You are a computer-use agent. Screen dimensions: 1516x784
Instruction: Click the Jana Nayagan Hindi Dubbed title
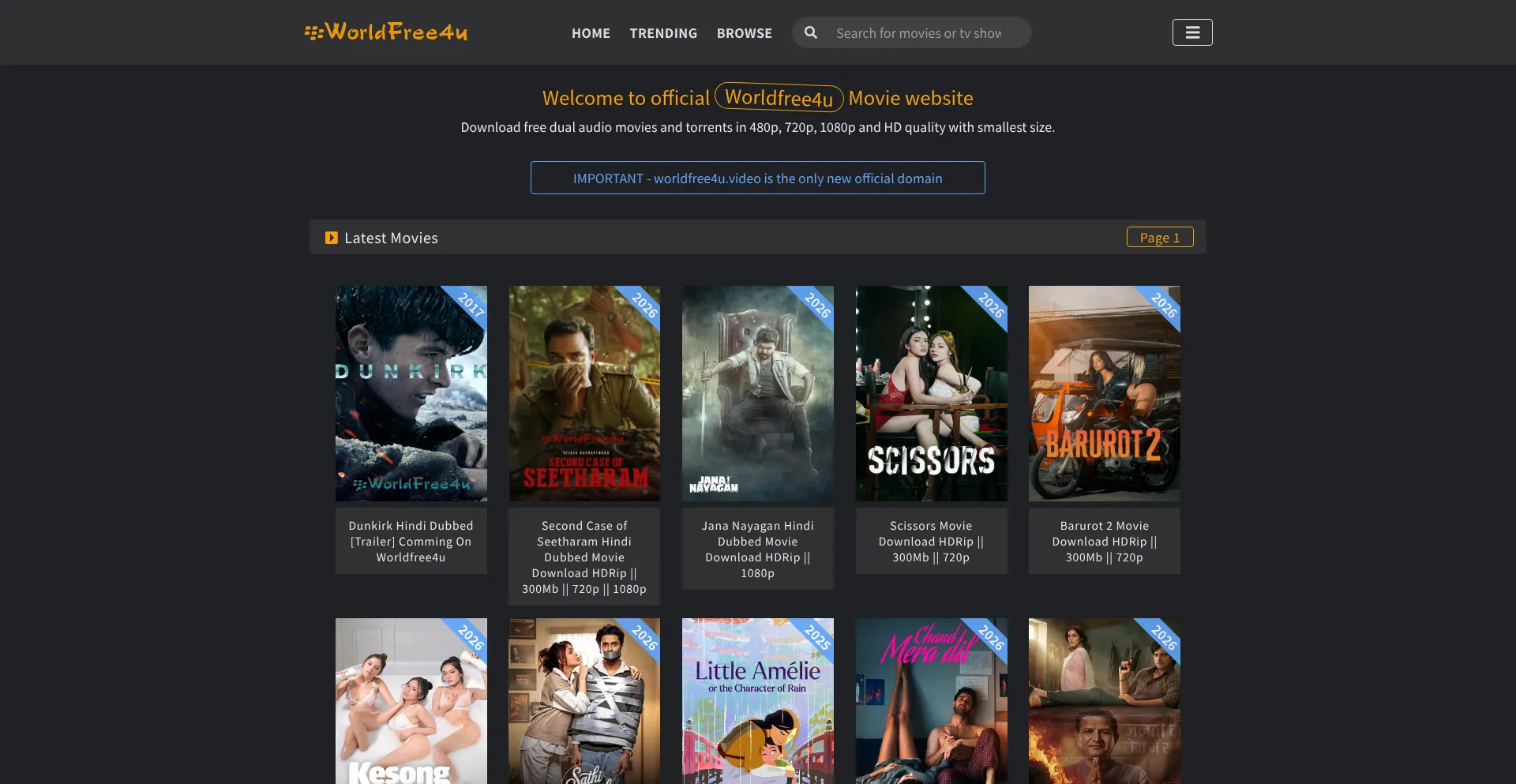(758, 550)
